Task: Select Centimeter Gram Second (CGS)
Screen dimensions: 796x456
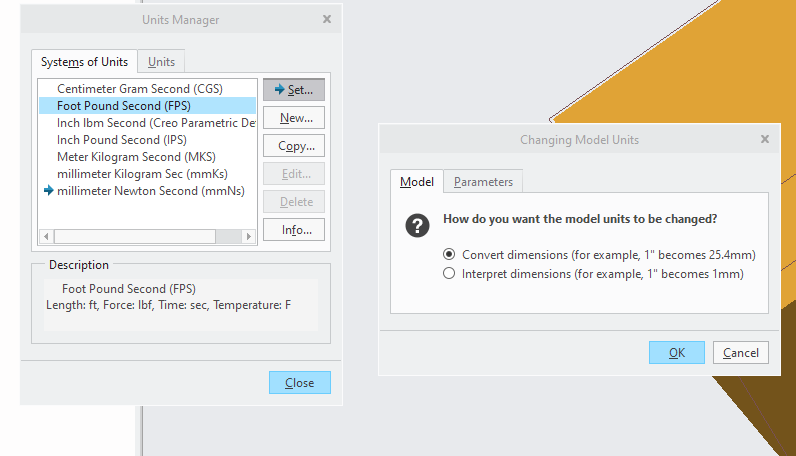Action: 147,89
